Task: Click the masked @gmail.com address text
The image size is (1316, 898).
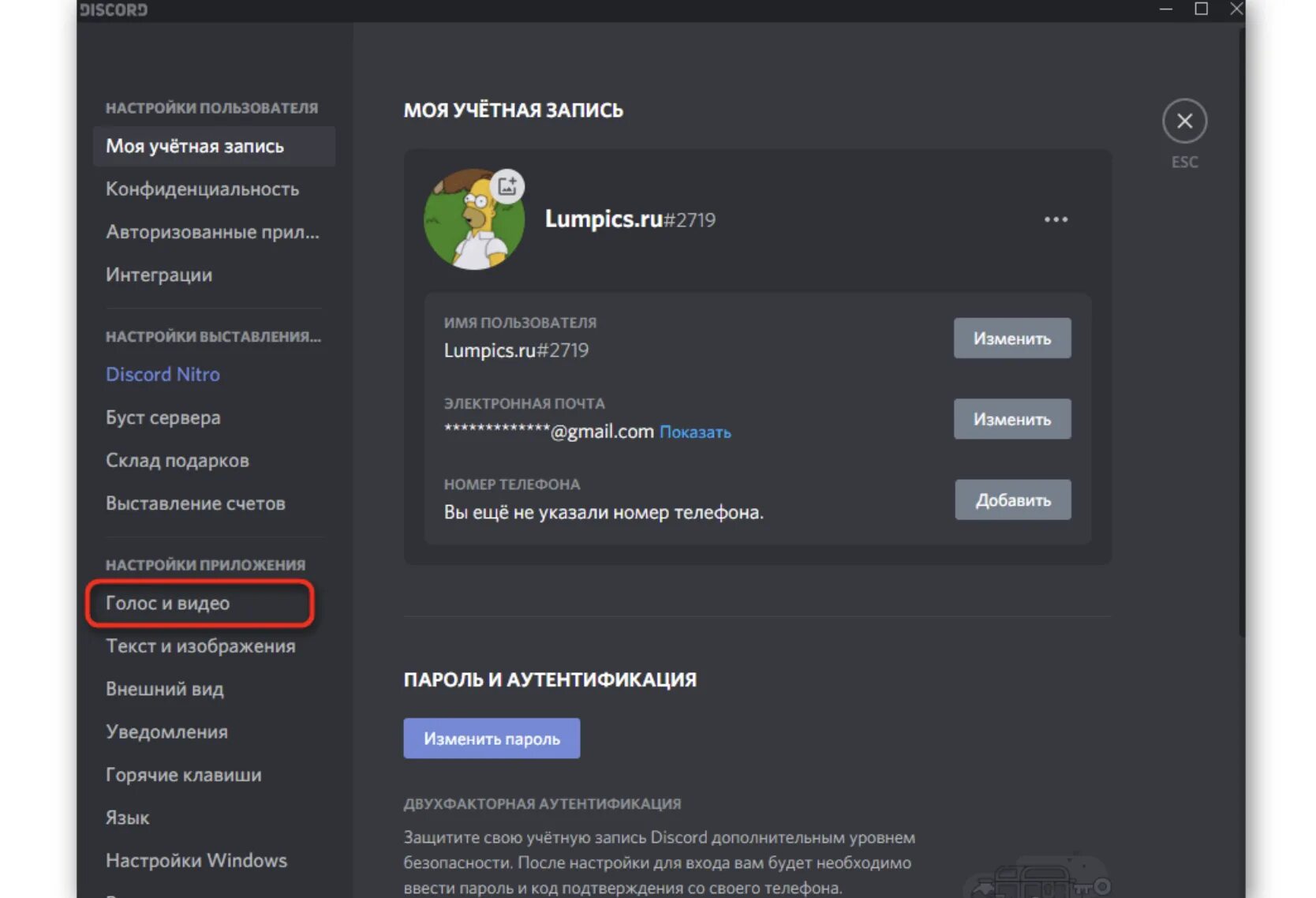Action: 548,432
